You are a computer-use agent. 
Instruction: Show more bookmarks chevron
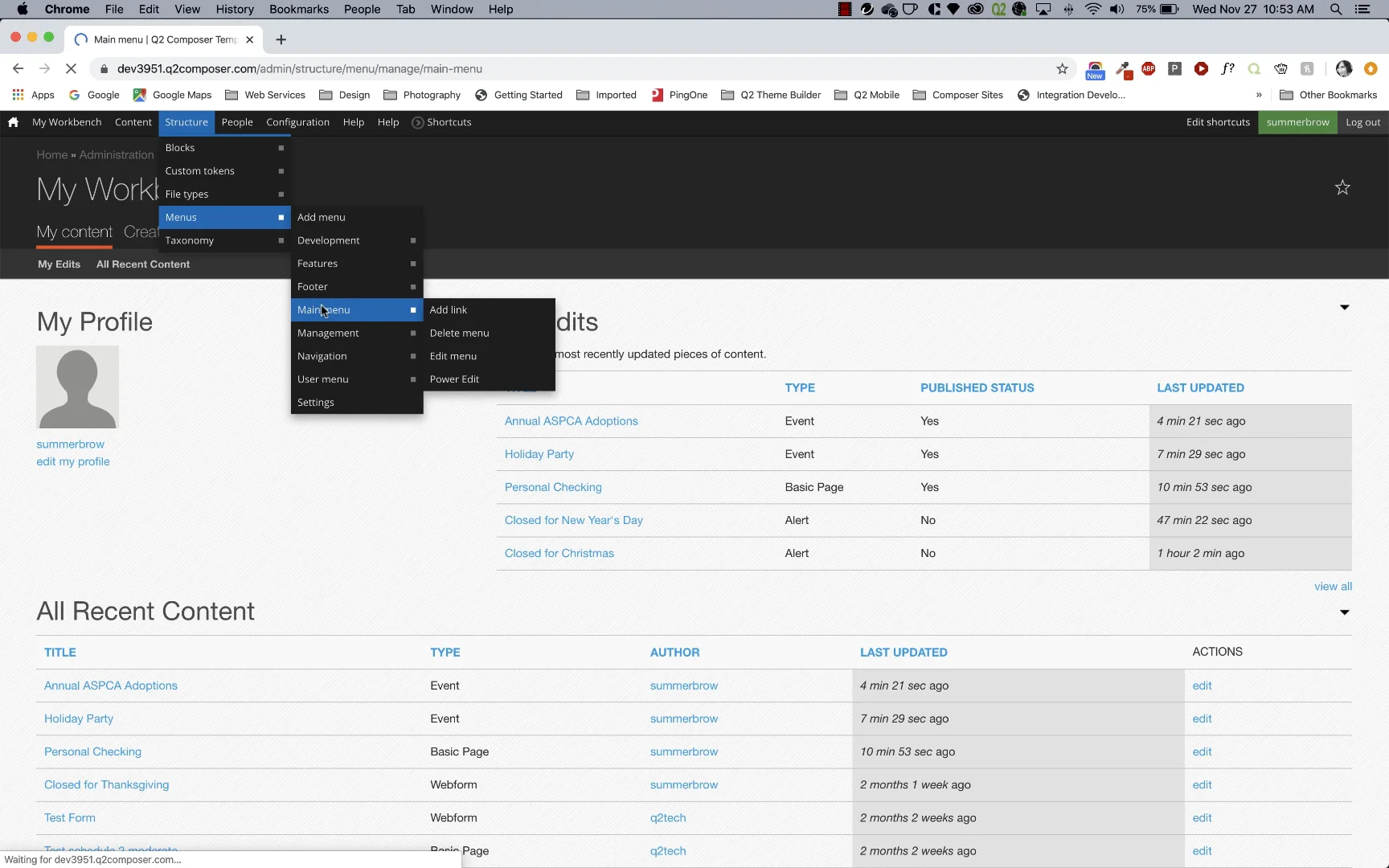[1259, 95]
